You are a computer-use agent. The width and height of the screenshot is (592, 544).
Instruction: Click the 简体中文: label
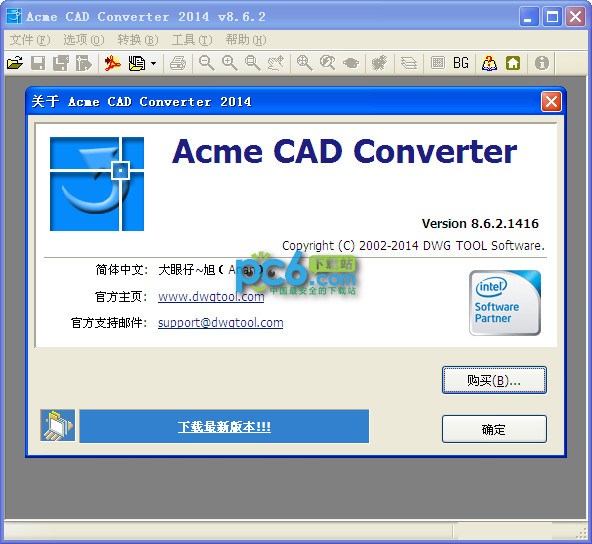click(x=122, y=270)
